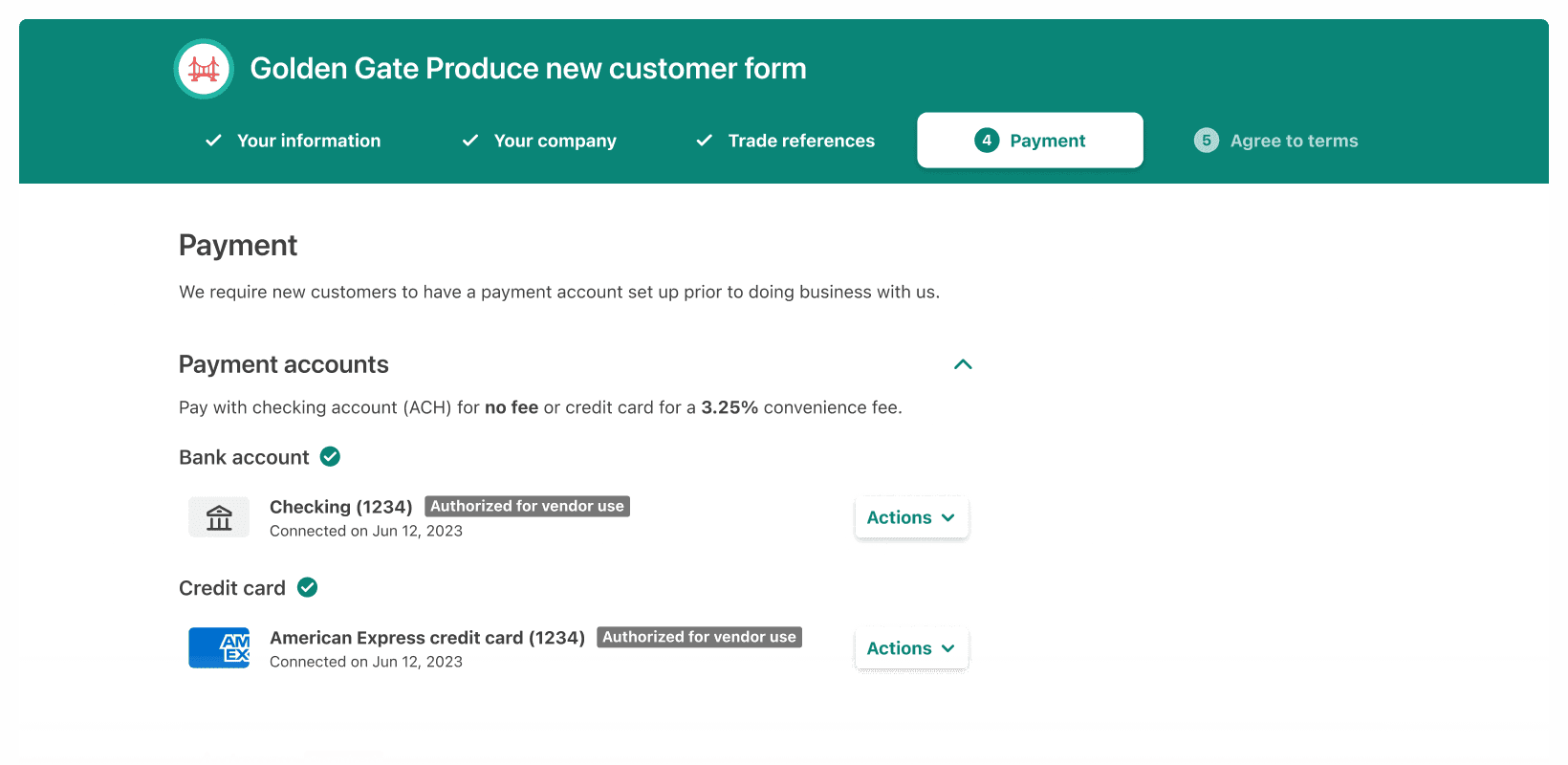
Task: Click the step 4 number badge
Action: coord(987,141)
